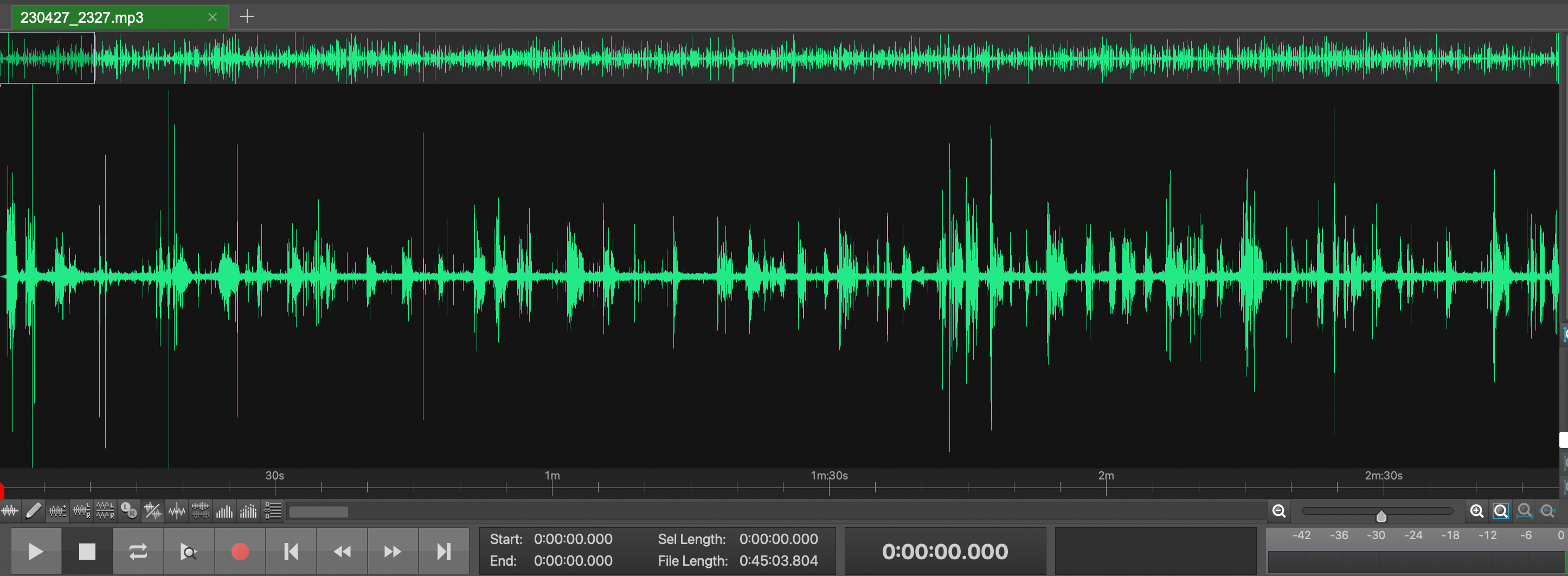Zoom in with the plus magnifier
This screenshot has height=576, width=1568.
tap(1477, 511)
